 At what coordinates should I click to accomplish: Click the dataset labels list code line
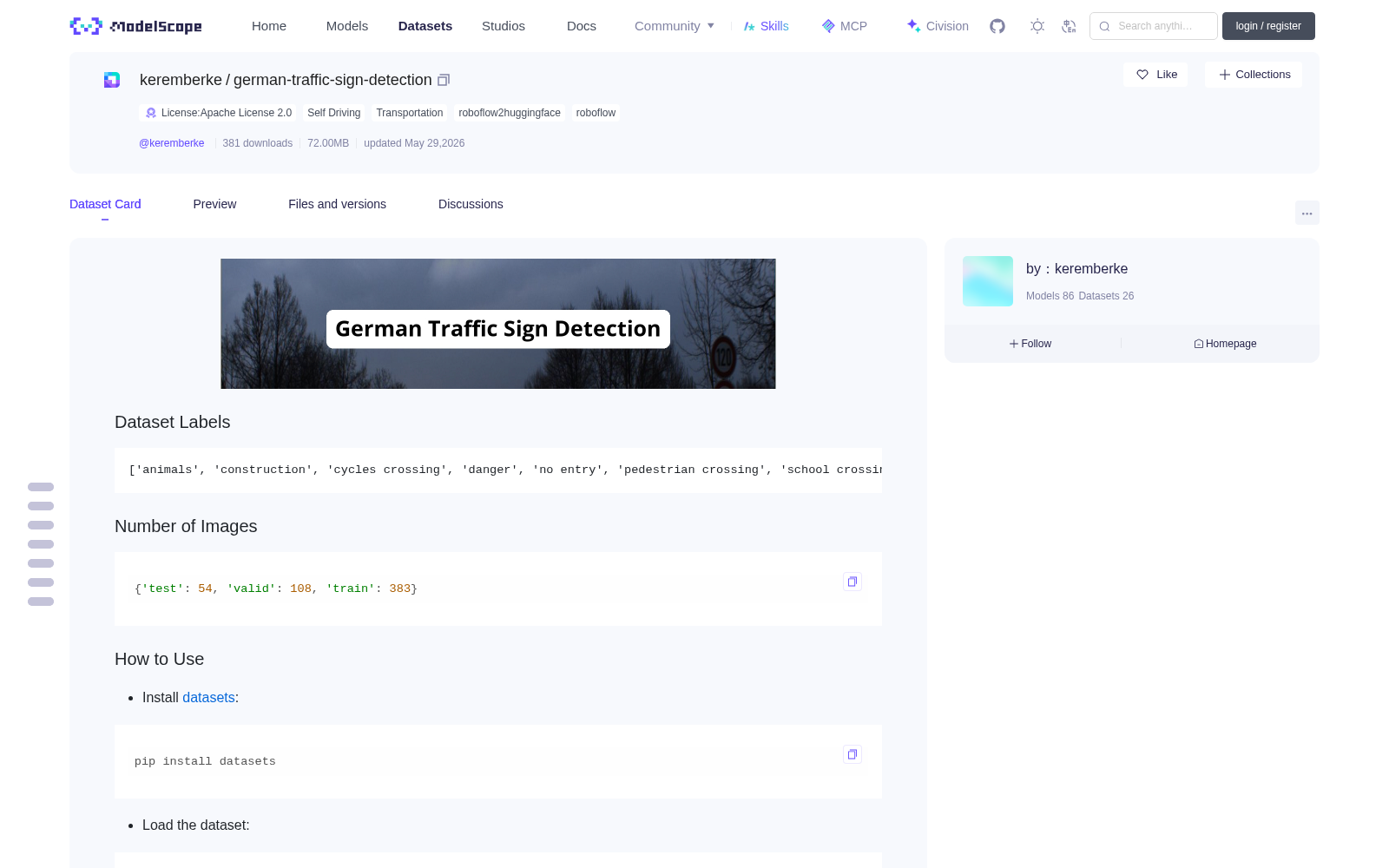(498, 470)
